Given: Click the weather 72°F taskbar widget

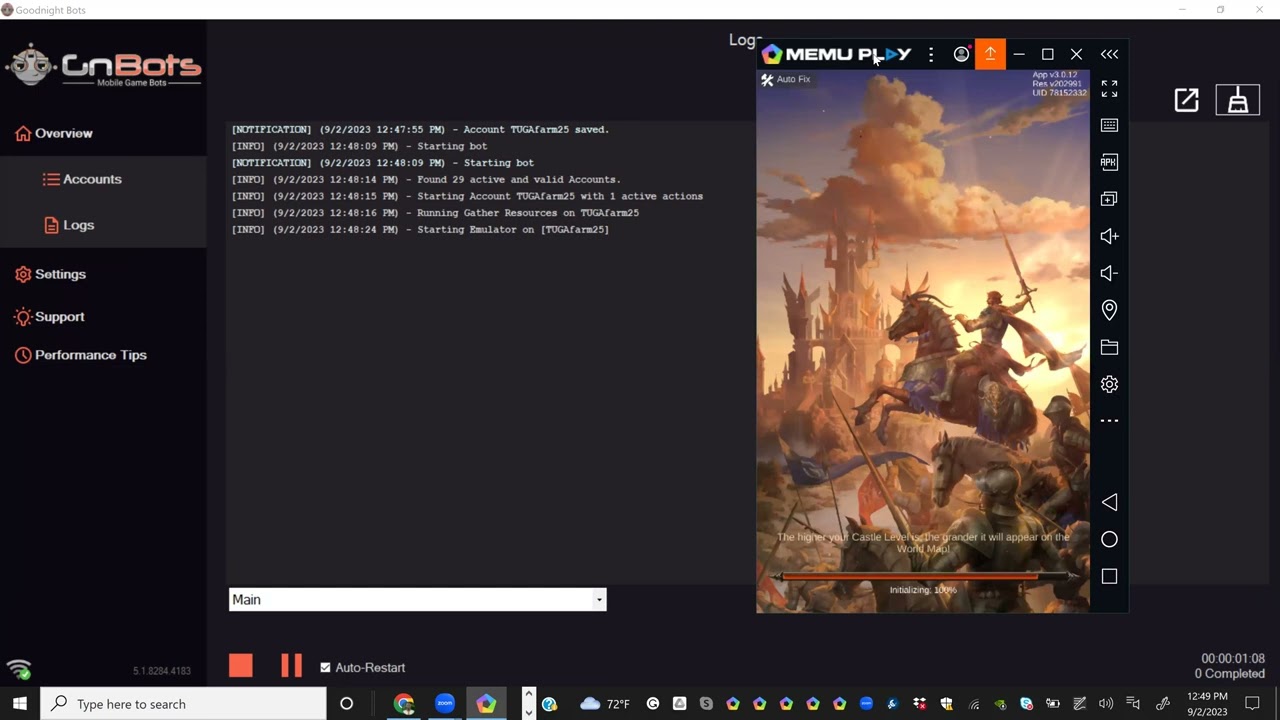Looking at the screenshot, I should (x=606, y=704).
